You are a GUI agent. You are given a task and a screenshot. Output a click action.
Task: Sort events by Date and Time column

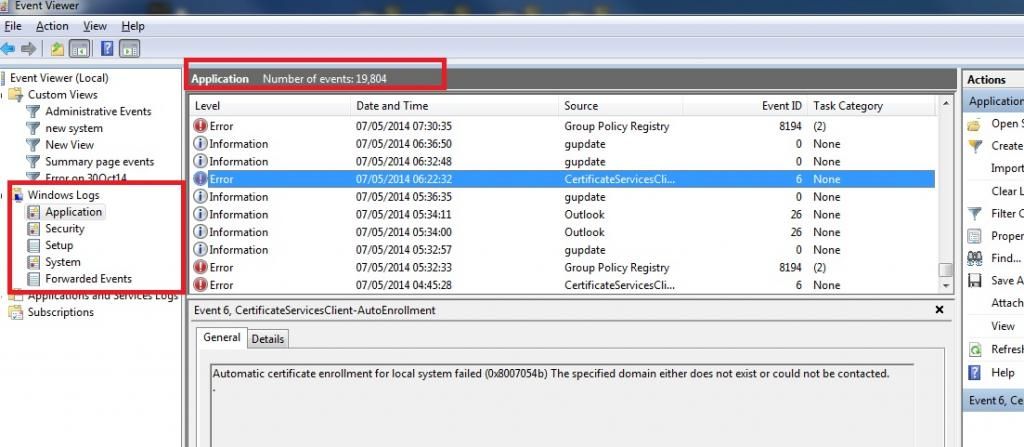(x=455, y=106)
